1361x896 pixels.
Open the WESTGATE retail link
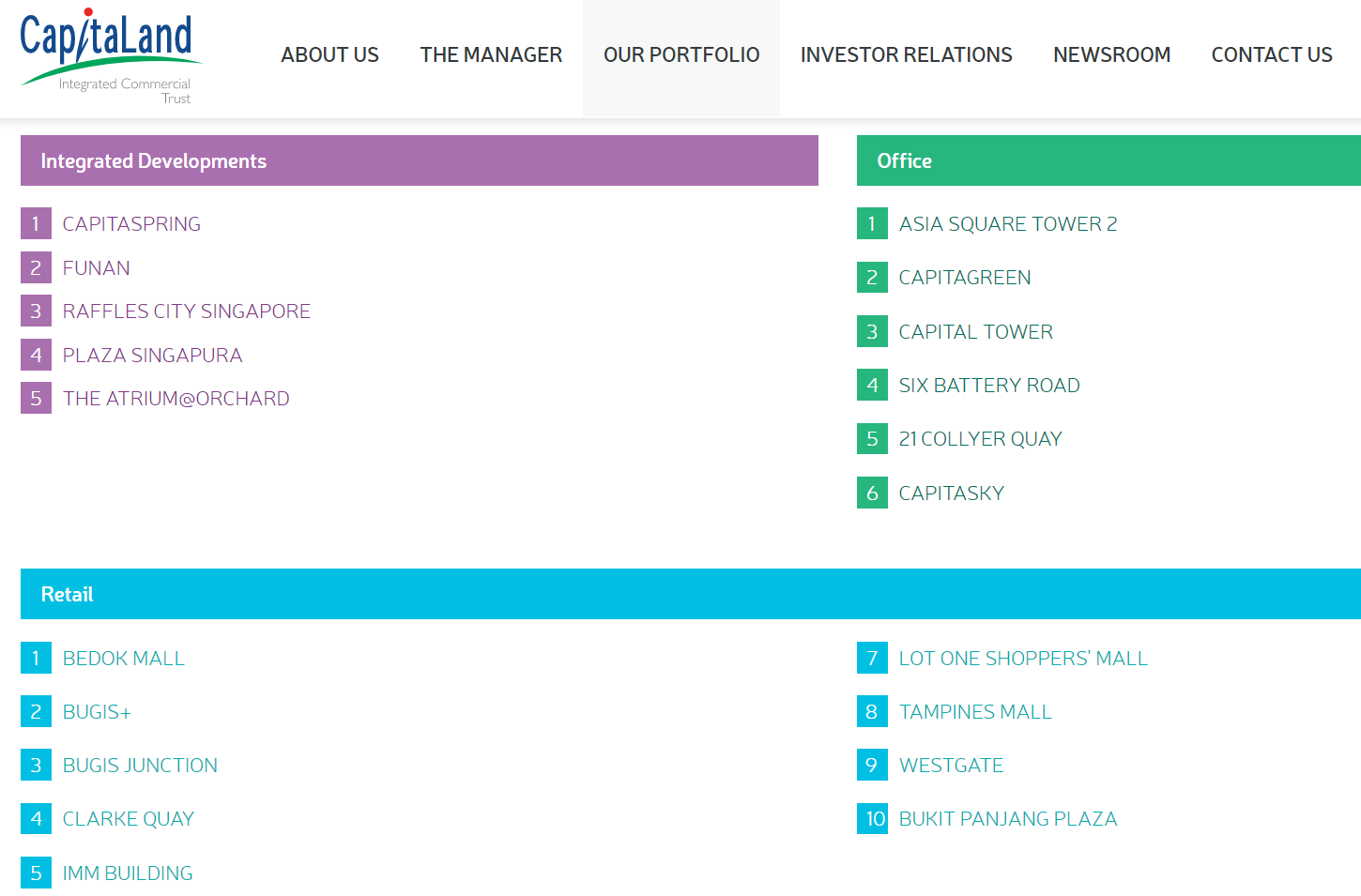tap(952, 766)
